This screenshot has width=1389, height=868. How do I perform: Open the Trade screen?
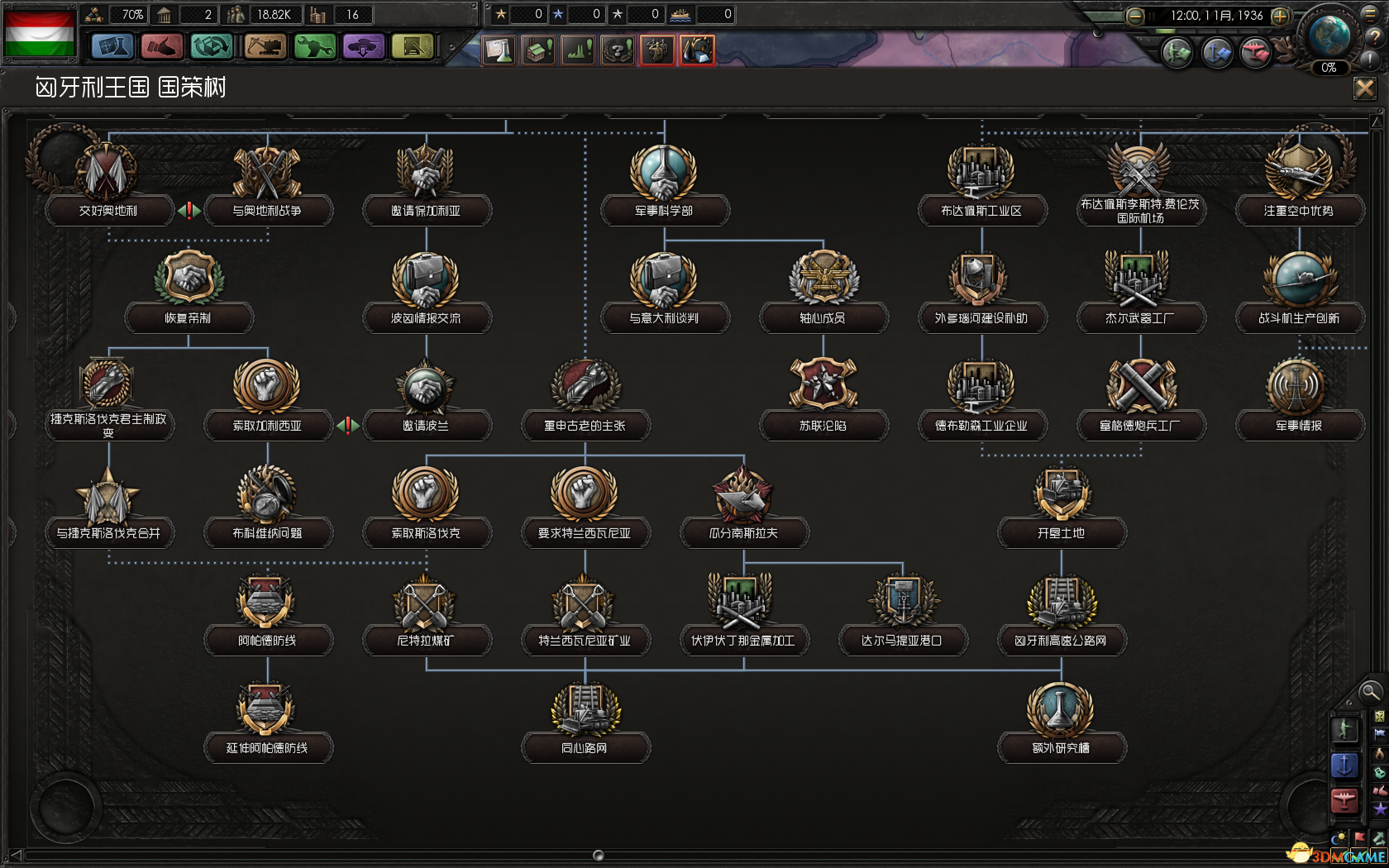point(212,47)
